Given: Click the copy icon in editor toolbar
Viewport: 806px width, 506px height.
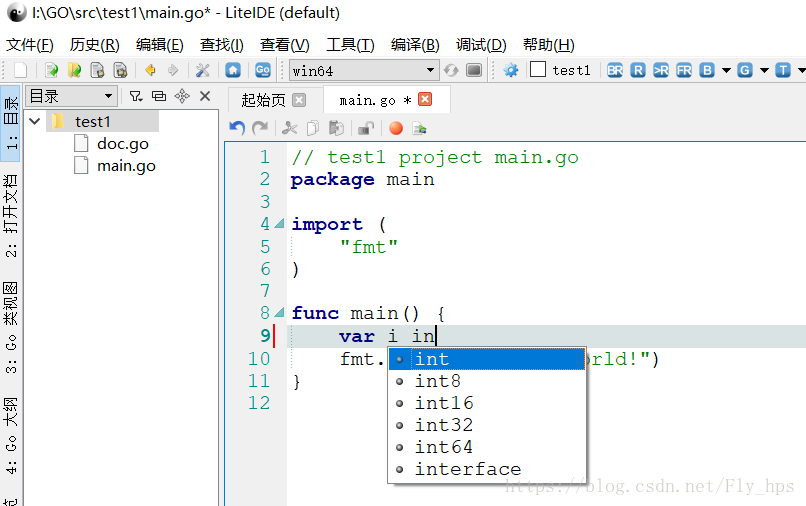Looking at the screenshot, I should [x=313, y=128].
